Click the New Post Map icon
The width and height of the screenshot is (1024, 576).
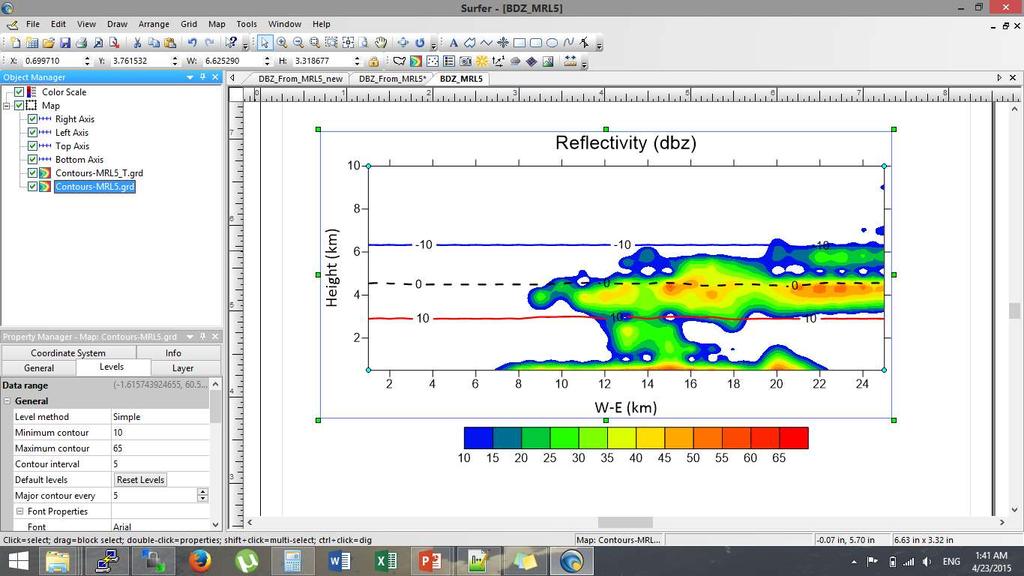[433, 61]
